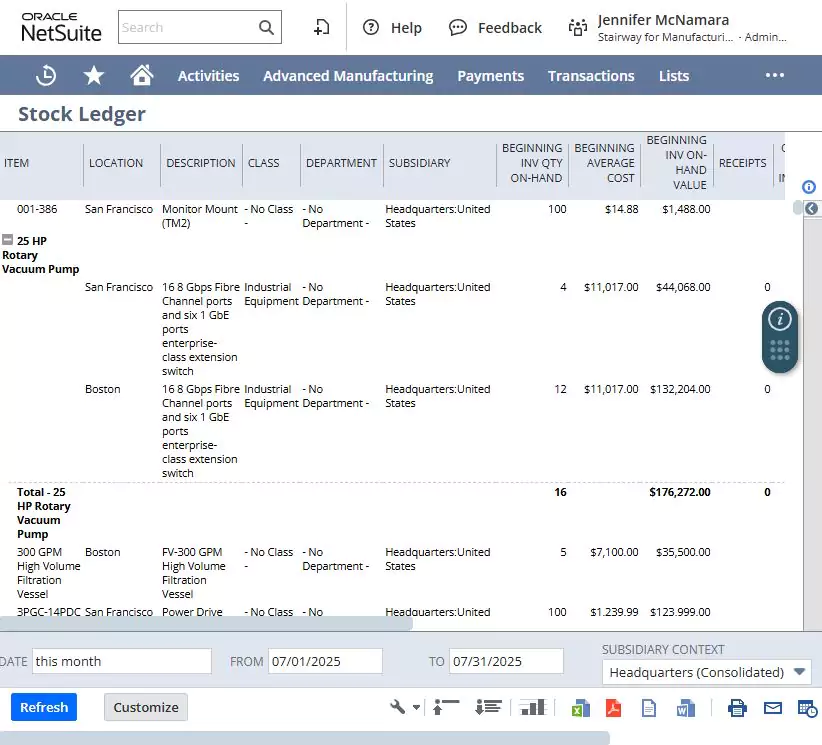Print the Stock Ledger report

pyautogui.click(x=737, y=708)
